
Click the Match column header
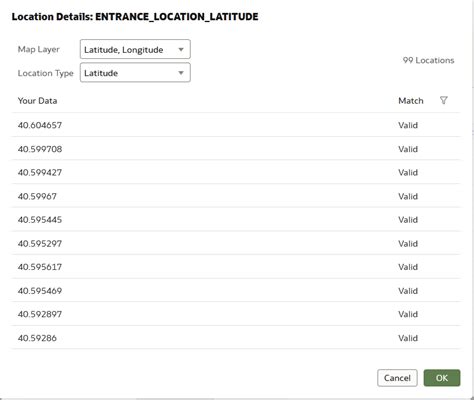(411, 101)
